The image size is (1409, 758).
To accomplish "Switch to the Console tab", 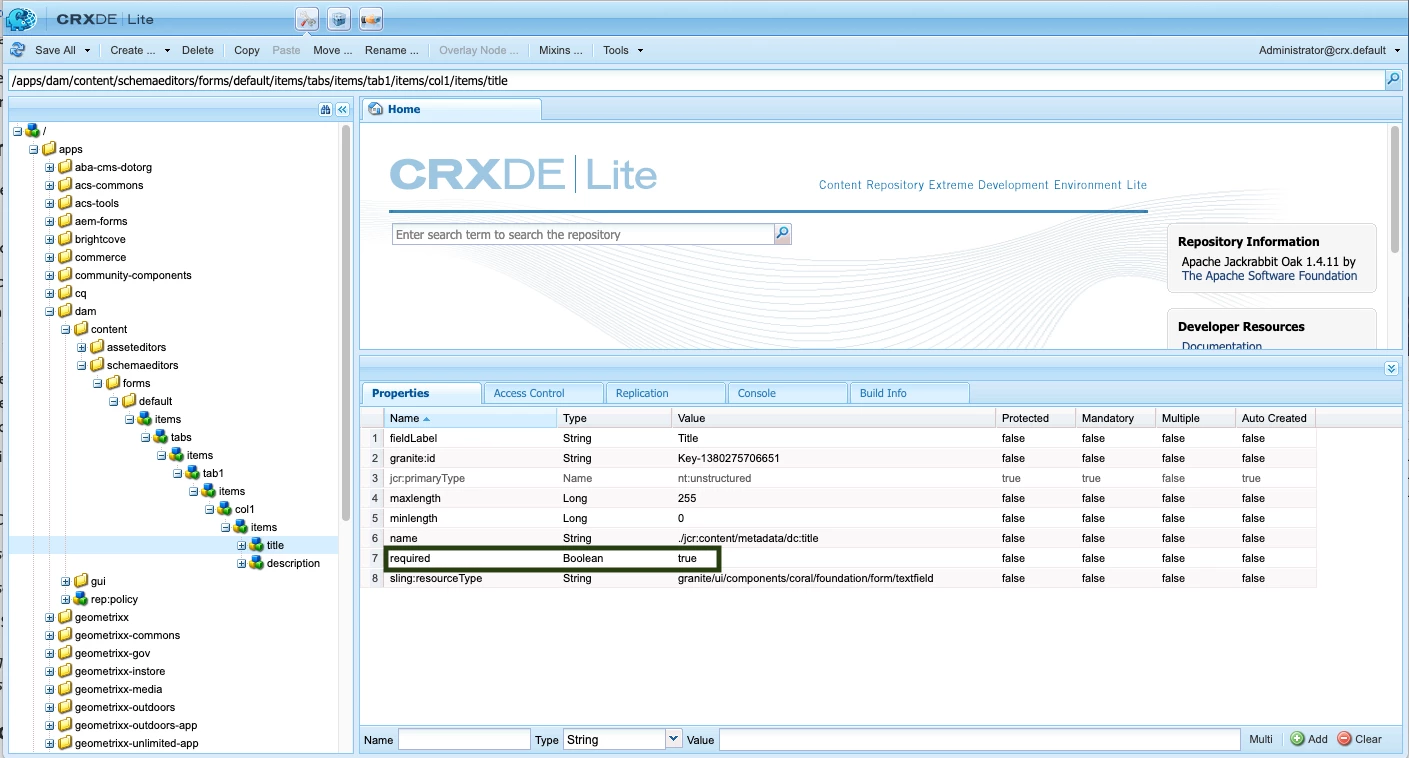I will tap(787, 393).
